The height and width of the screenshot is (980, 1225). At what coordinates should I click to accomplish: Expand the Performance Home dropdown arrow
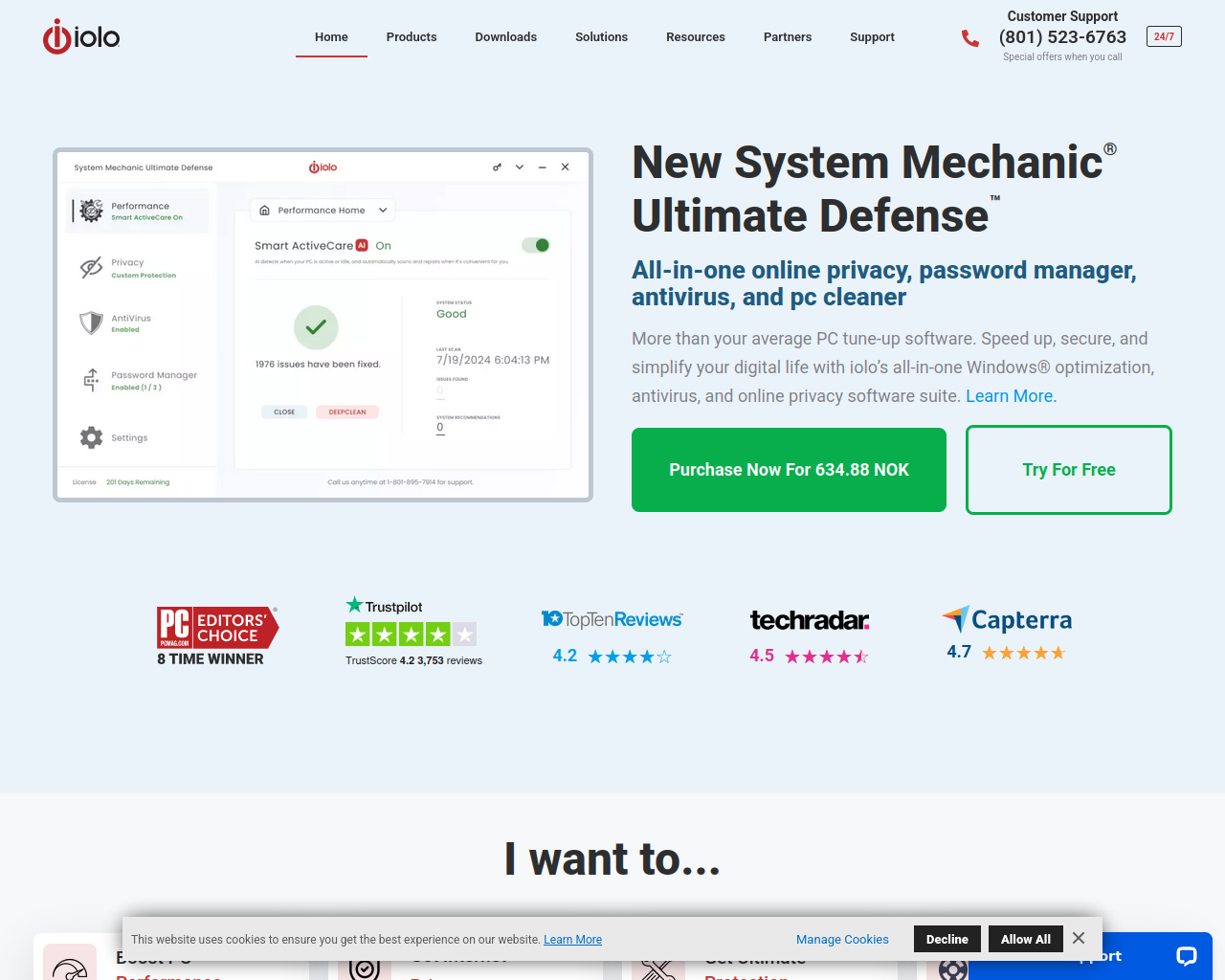[x=383, y=210]
